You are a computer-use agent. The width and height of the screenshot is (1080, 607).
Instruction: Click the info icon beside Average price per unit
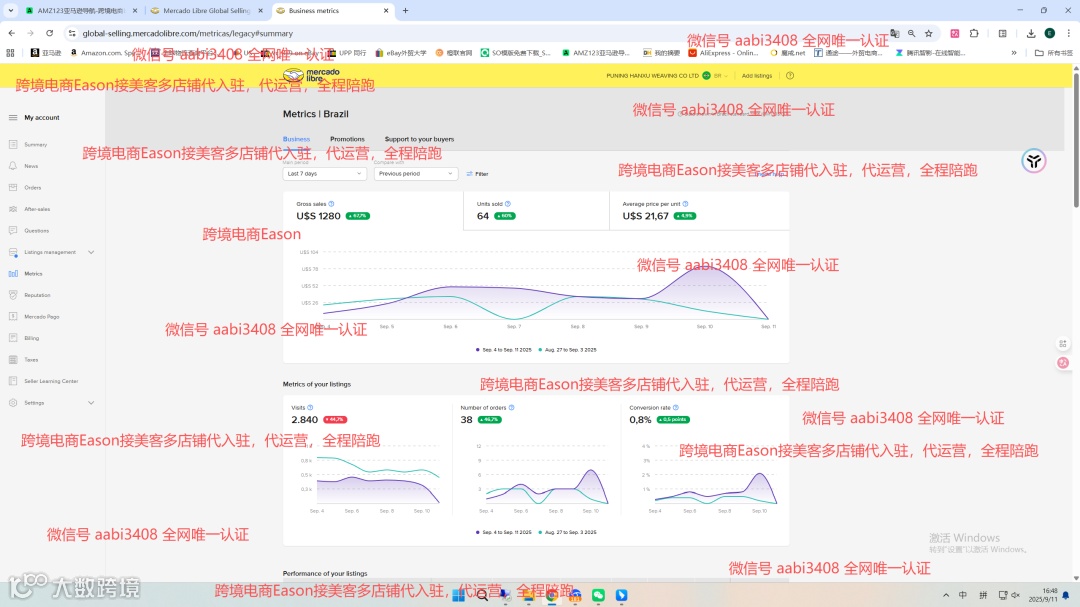point(685,204)
